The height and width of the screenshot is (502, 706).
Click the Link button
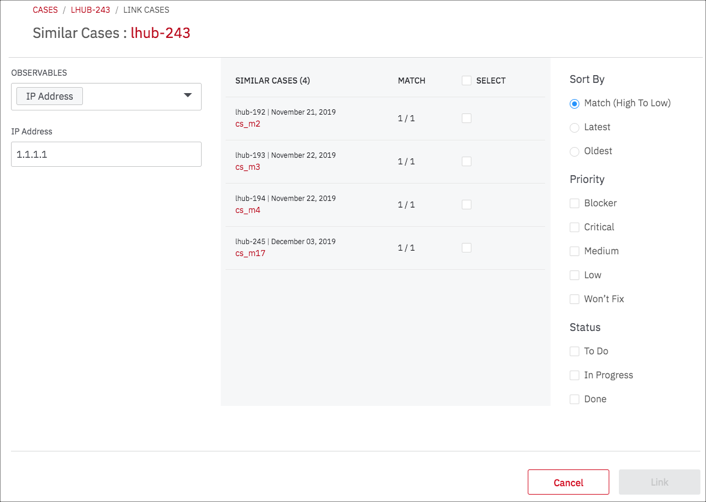pyautogui.click(x=659, y=482)
